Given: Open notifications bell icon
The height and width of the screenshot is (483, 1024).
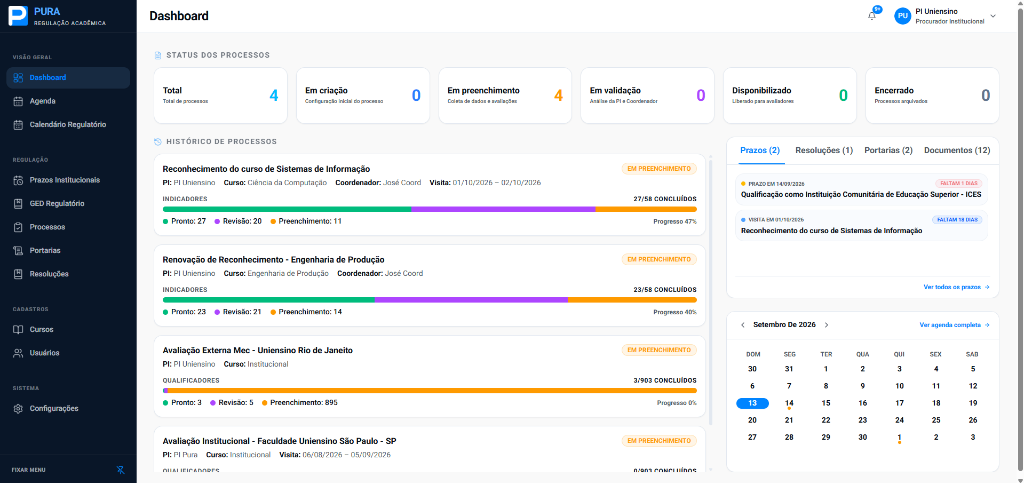Looking at the screenshot, I should pos(872,16).
